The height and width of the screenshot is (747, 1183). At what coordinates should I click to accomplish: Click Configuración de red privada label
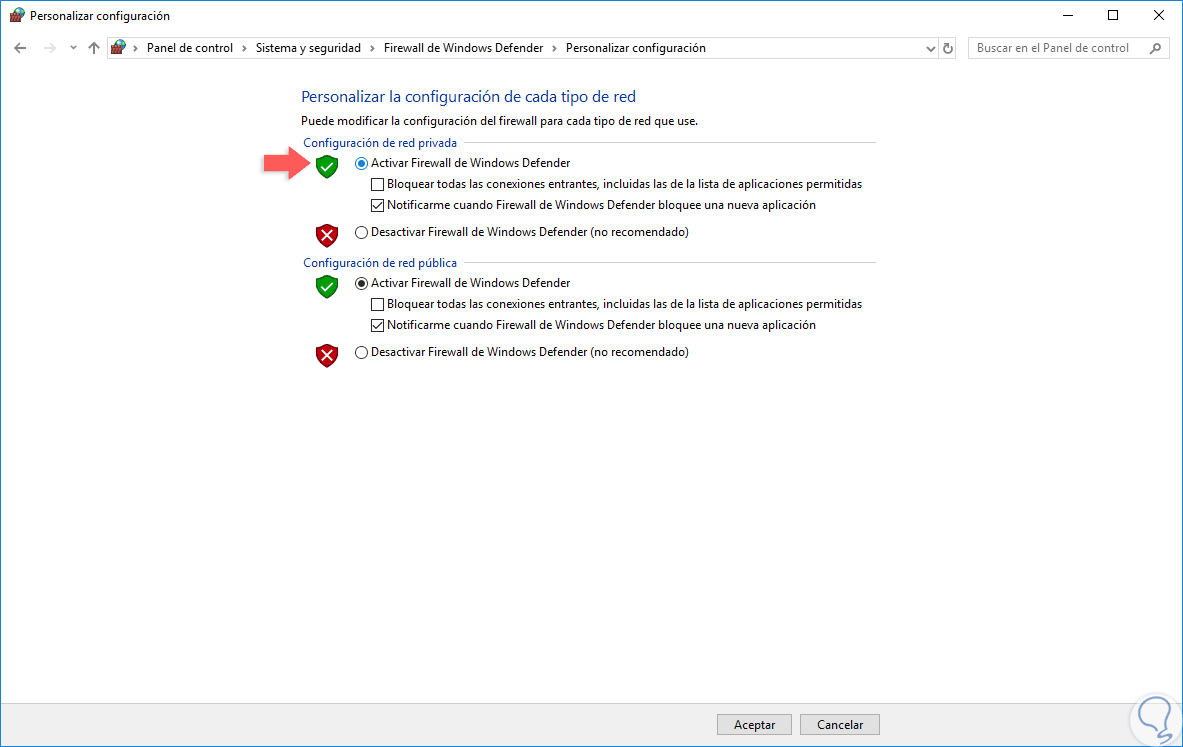pos(379,143)
